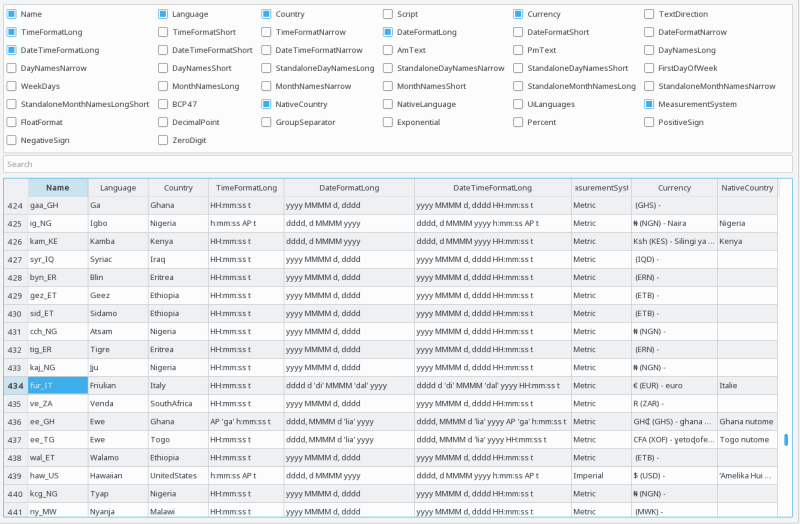Sort by the Country column header
The width and height of the screenshot is (800, 524).
[178, 188]
